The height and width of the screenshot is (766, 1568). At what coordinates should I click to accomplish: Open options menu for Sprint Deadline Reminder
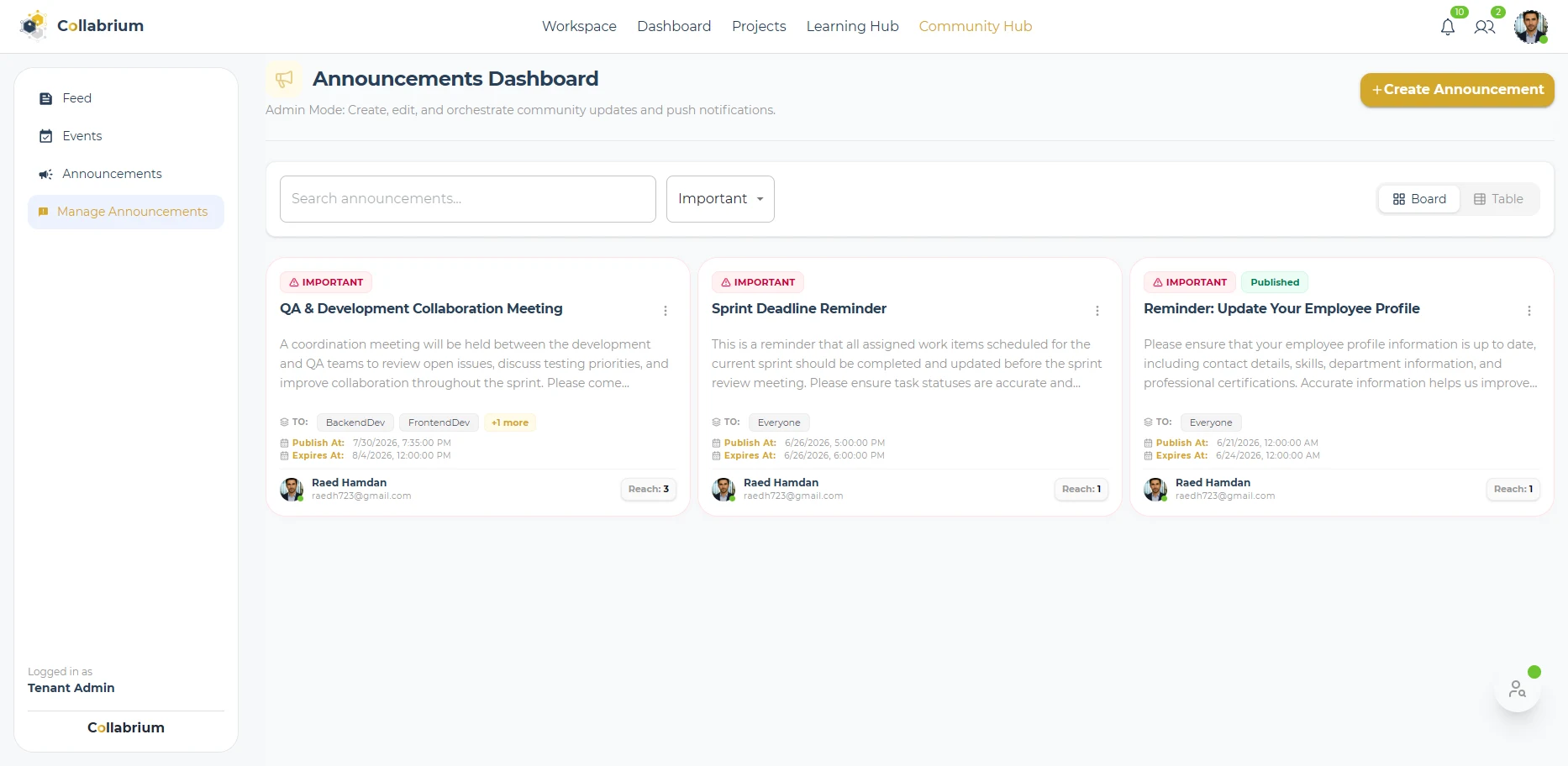click(1097, 311)
